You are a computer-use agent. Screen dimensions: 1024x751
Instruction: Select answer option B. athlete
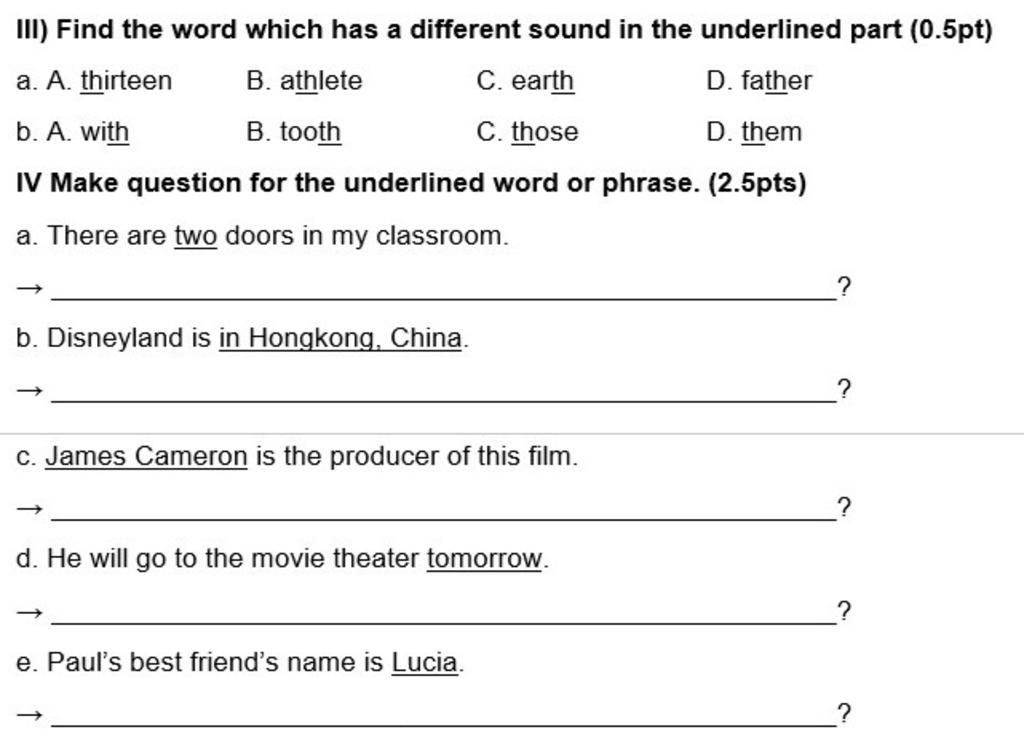[304, 81]
